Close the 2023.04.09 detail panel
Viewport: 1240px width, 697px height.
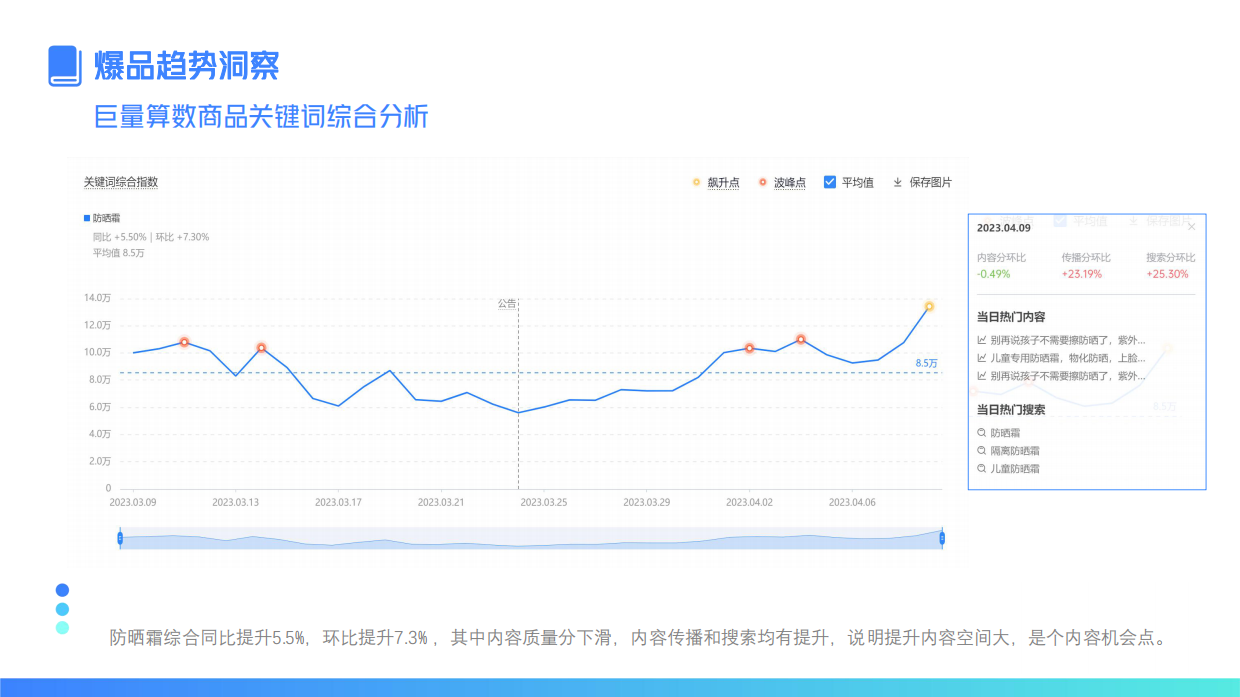[1192, 228]
